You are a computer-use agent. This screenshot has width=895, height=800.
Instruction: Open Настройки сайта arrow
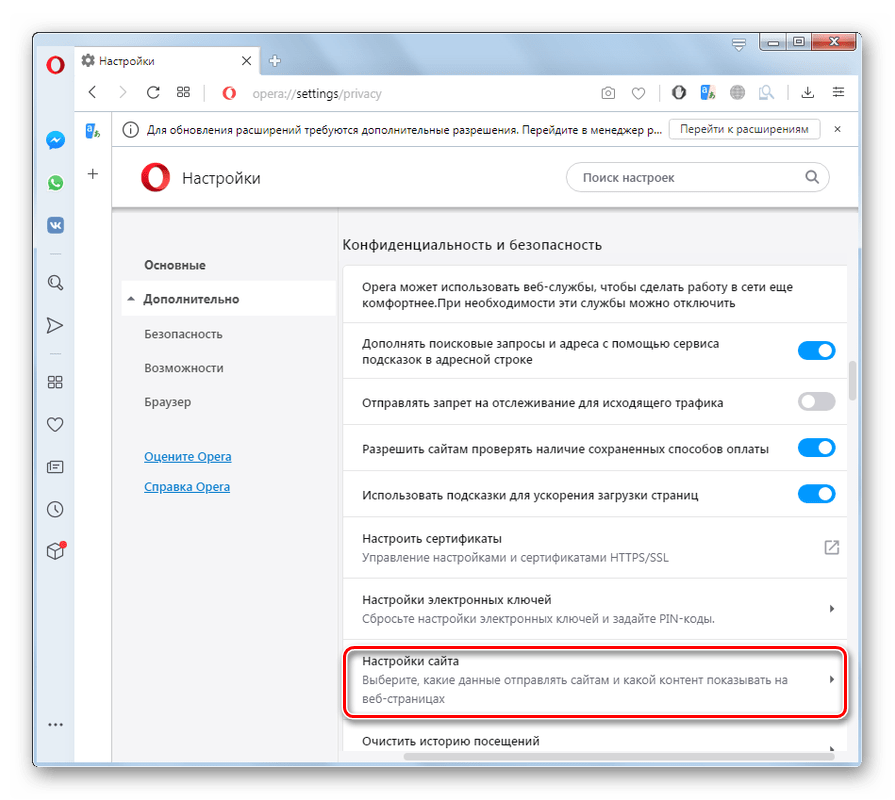(x=832, y=679)
